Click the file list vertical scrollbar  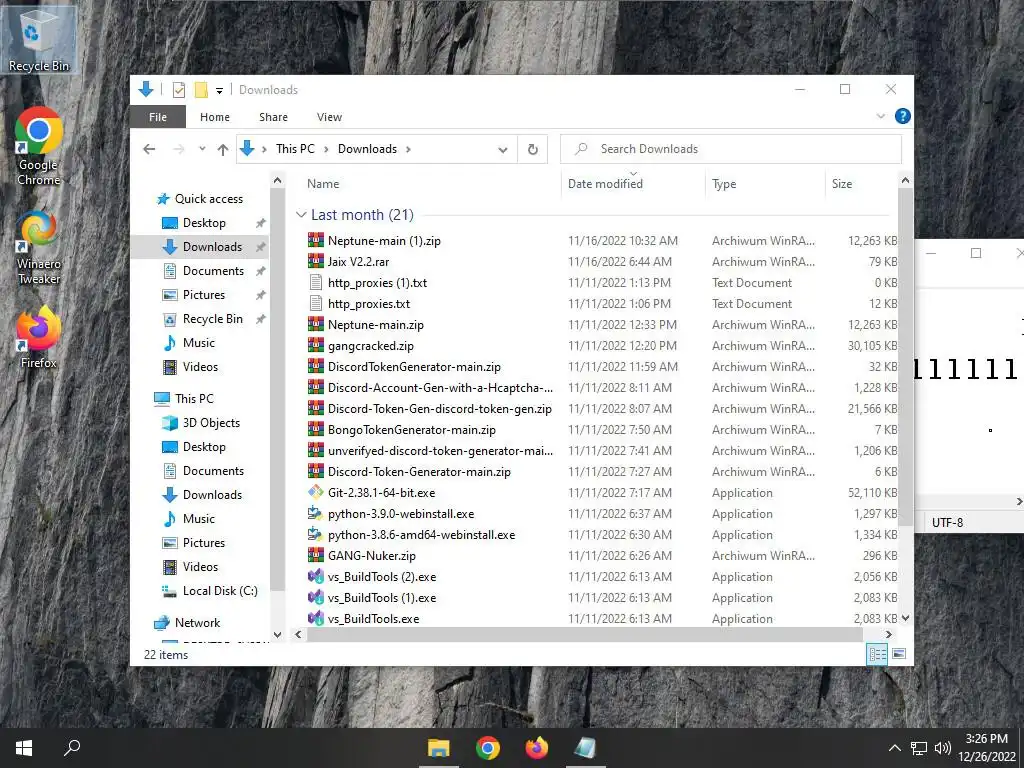point(905,357)
